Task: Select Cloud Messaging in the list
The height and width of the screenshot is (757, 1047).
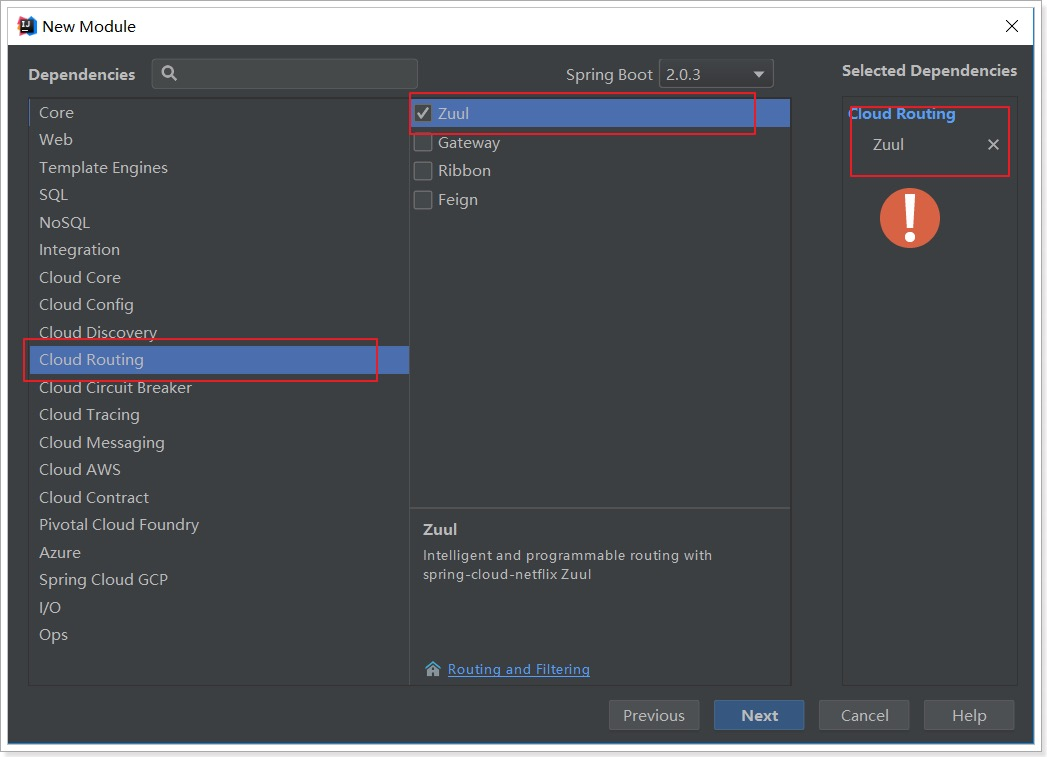Action: (219, 443)
